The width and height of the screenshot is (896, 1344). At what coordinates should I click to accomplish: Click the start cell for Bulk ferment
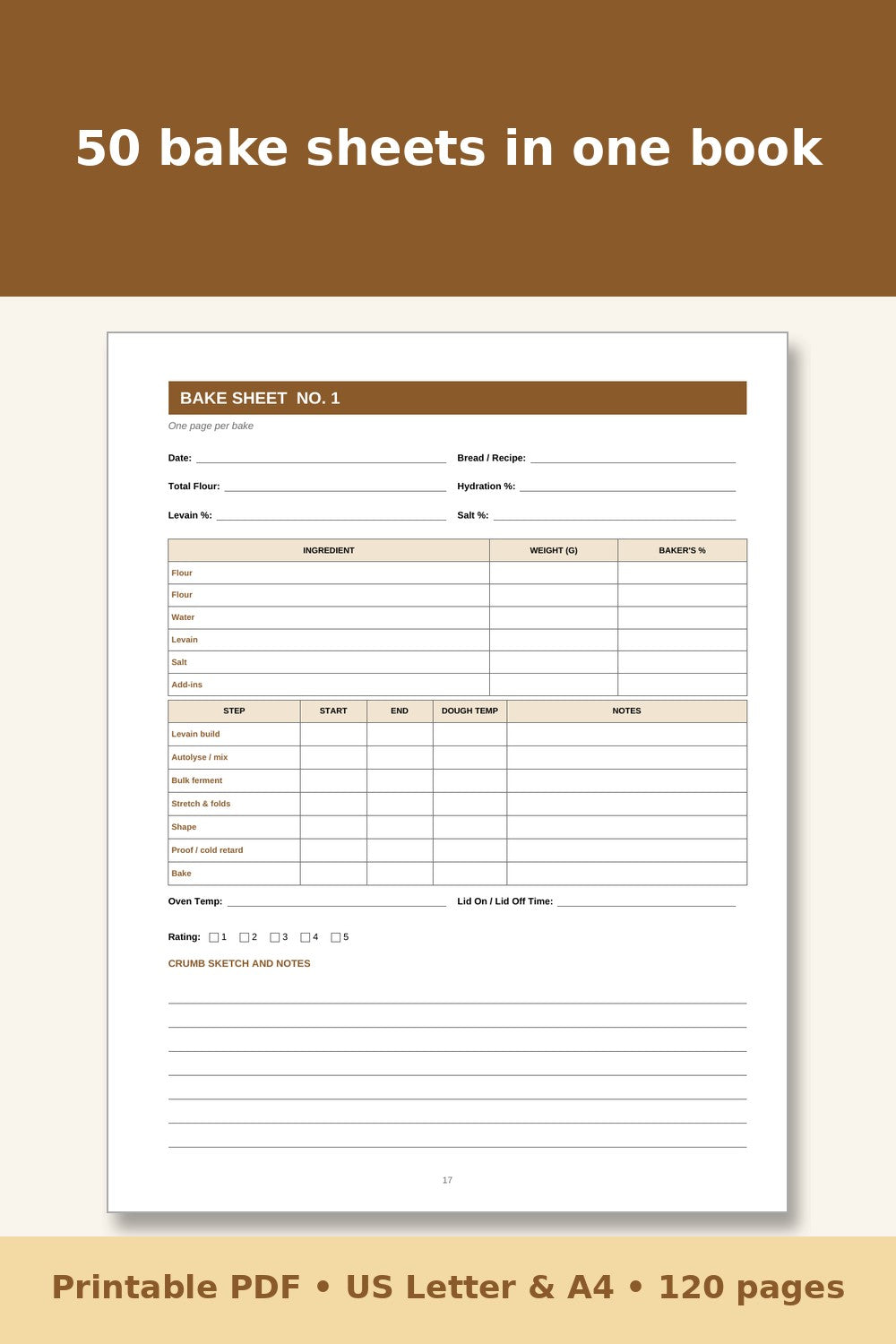pos(333,780)
